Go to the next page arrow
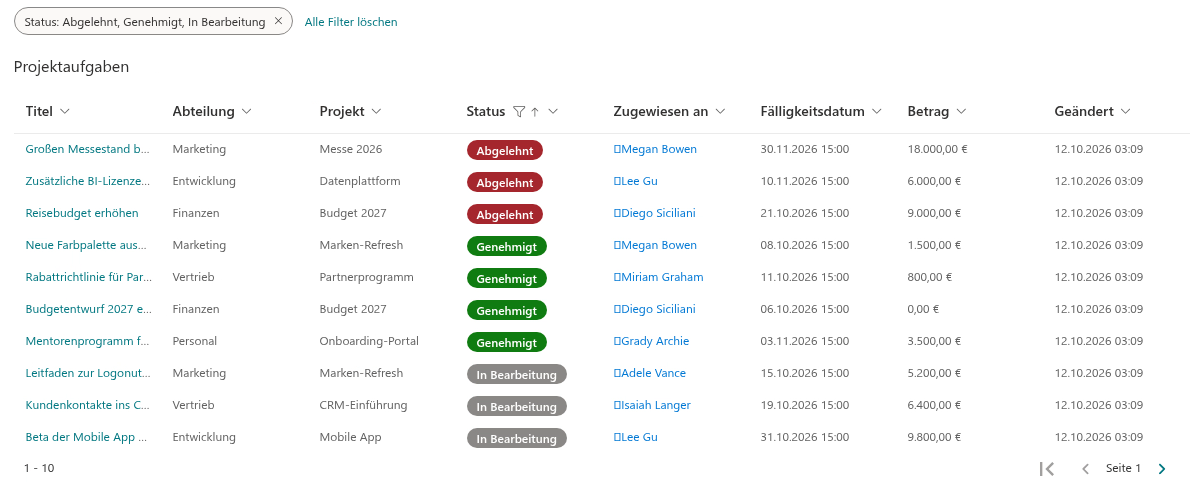Viewport: 1200px width, 482px height. [x=1162, y=468]
